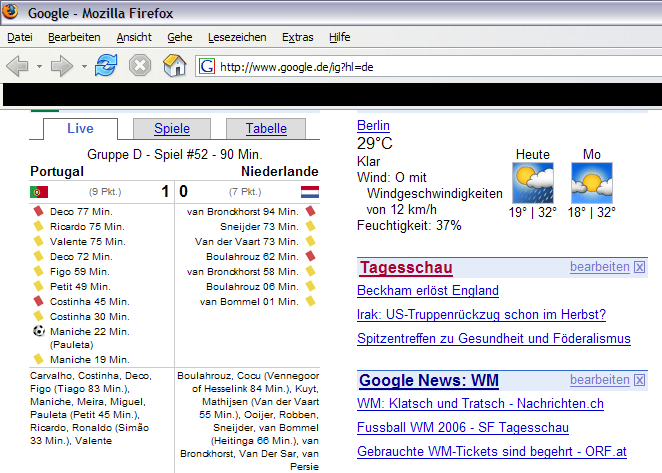Image resolution: width=662 pixels, height=473 pixels.
Task: Select the Live tab
Action: pos(80,128)
